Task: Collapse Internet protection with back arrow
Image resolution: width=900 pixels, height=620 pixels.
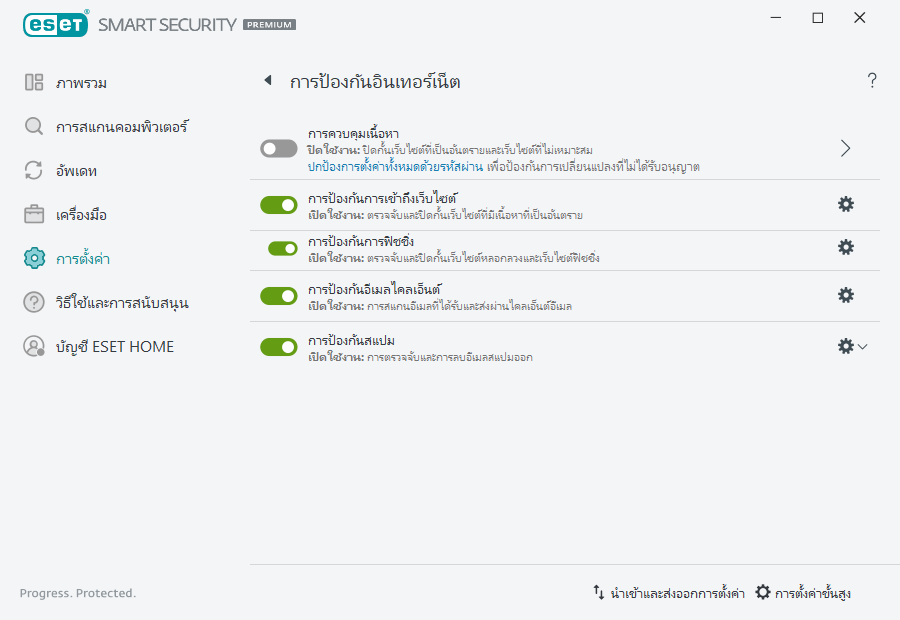Action: tap(267, 81)
